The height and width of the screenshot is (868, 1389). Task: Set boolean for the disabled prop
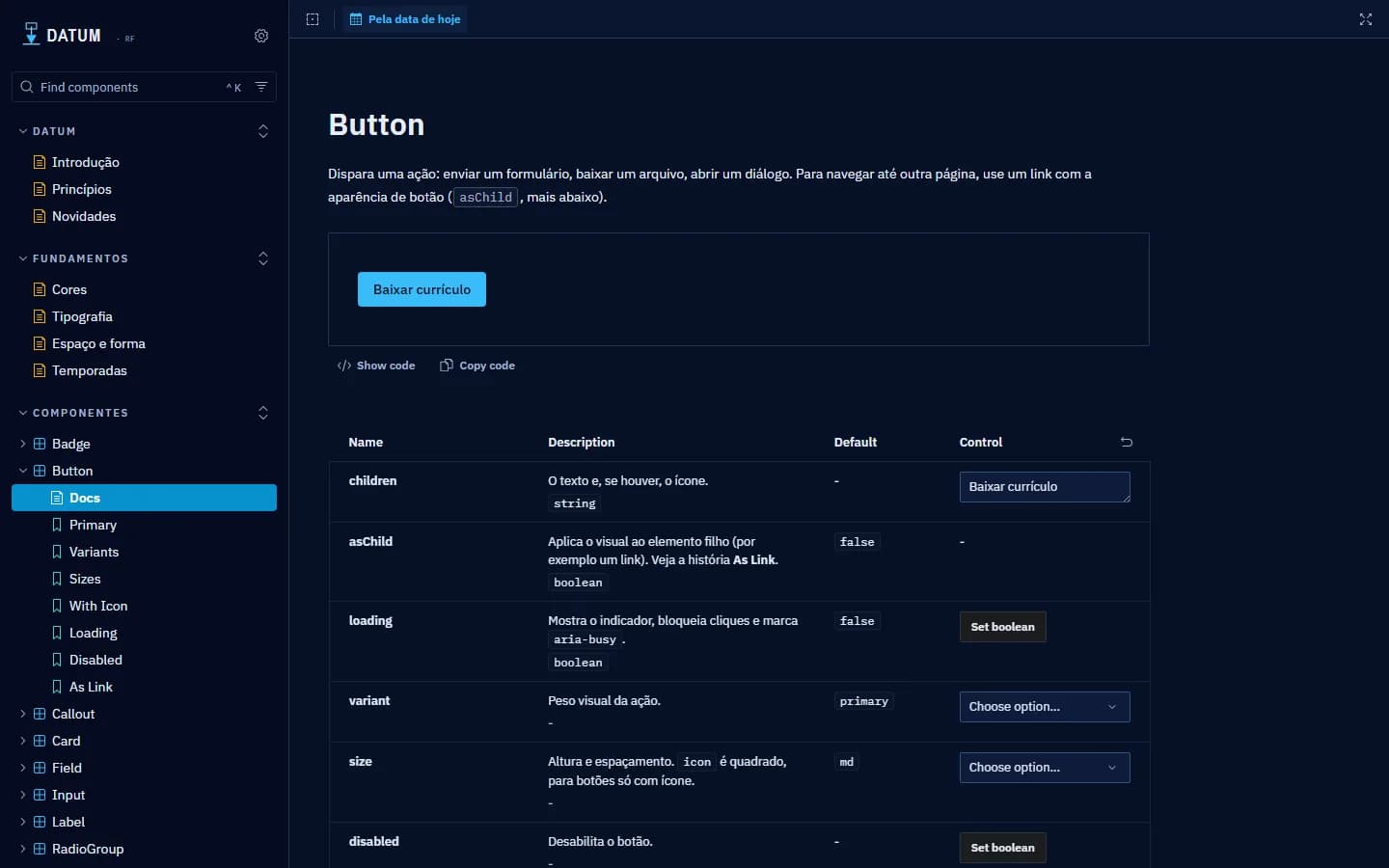pos(1002,848)
